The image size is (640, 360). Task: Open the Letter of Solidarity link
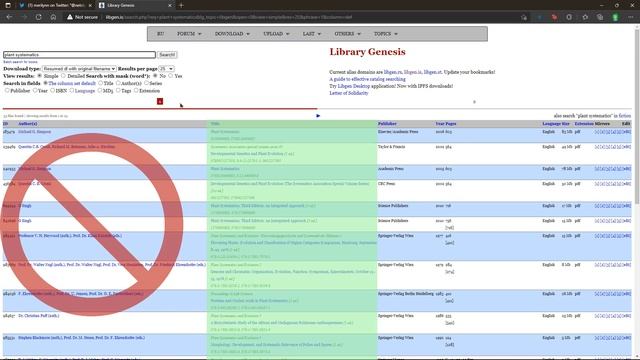click(349, 93)
